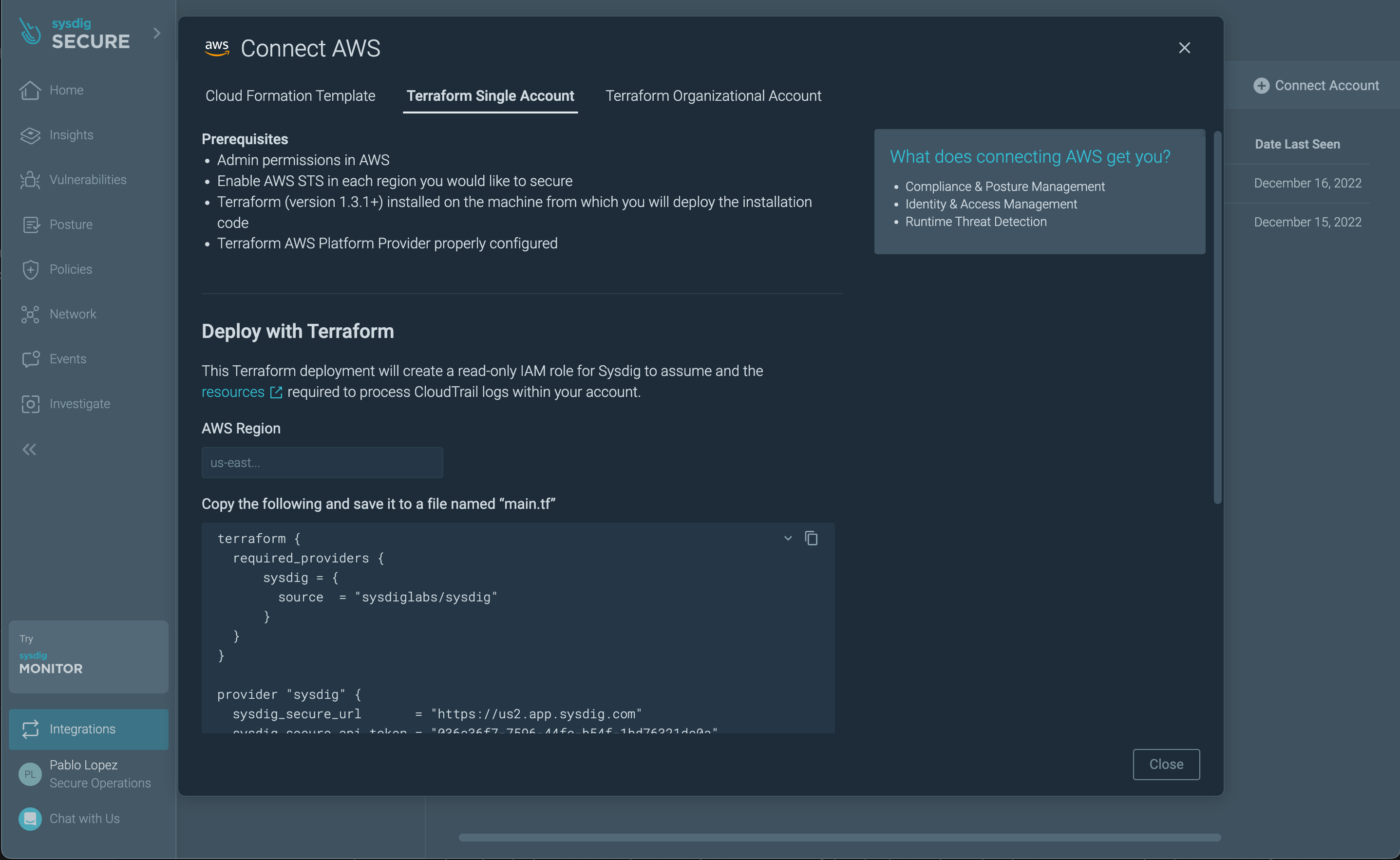This screenshot has width=1400, height=860.
Task: Copy the Terraform code snippet
Action: click(811, 538)
